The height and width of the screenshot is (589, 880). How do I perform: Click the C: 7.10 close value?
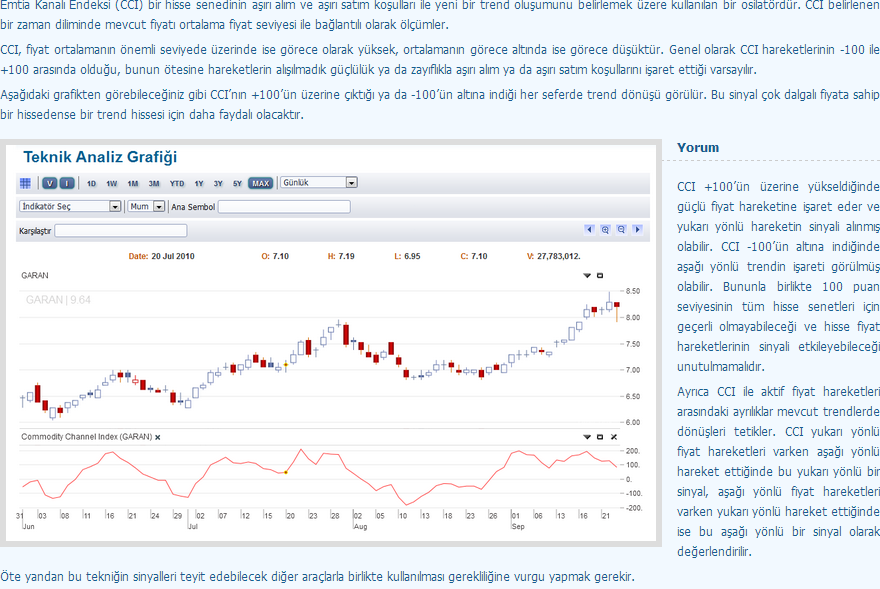[x=474, y=256]
